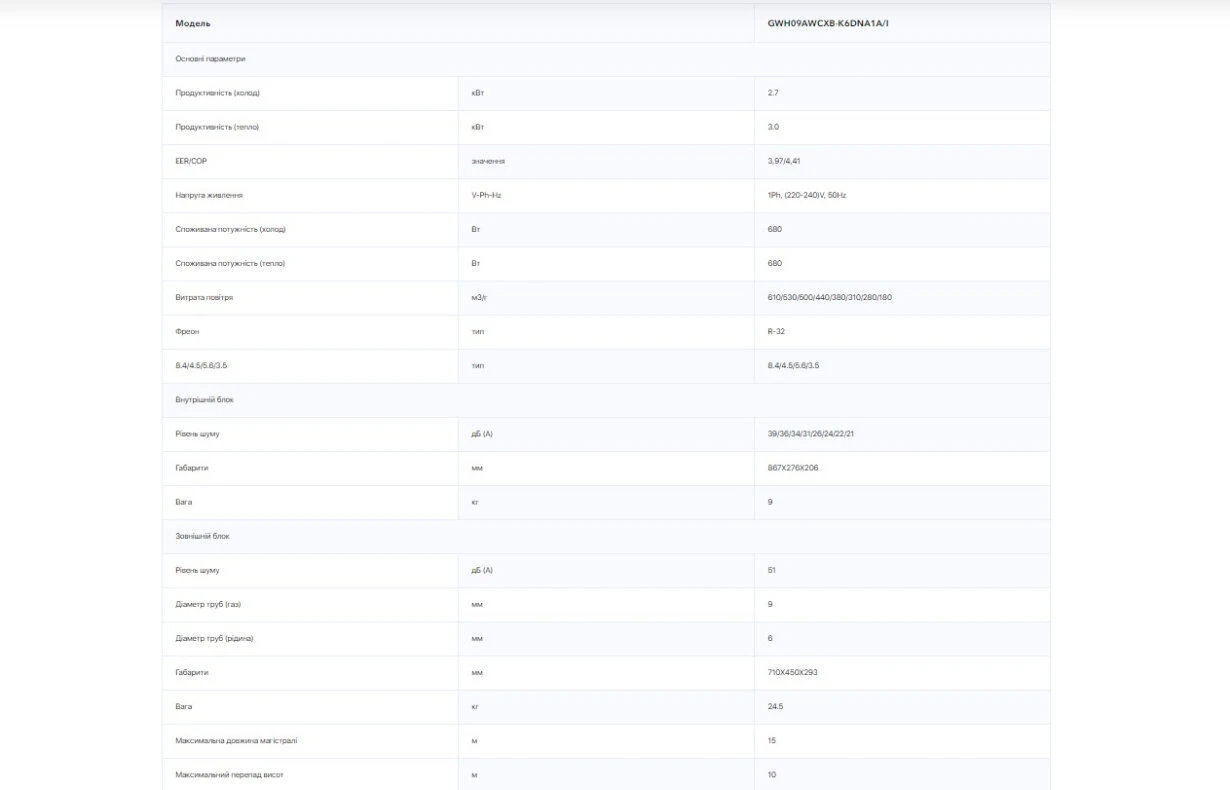Select the dimensions value 867X276X206
Image resolution: width=1230 pixels, height=790 pixels.
793,468
